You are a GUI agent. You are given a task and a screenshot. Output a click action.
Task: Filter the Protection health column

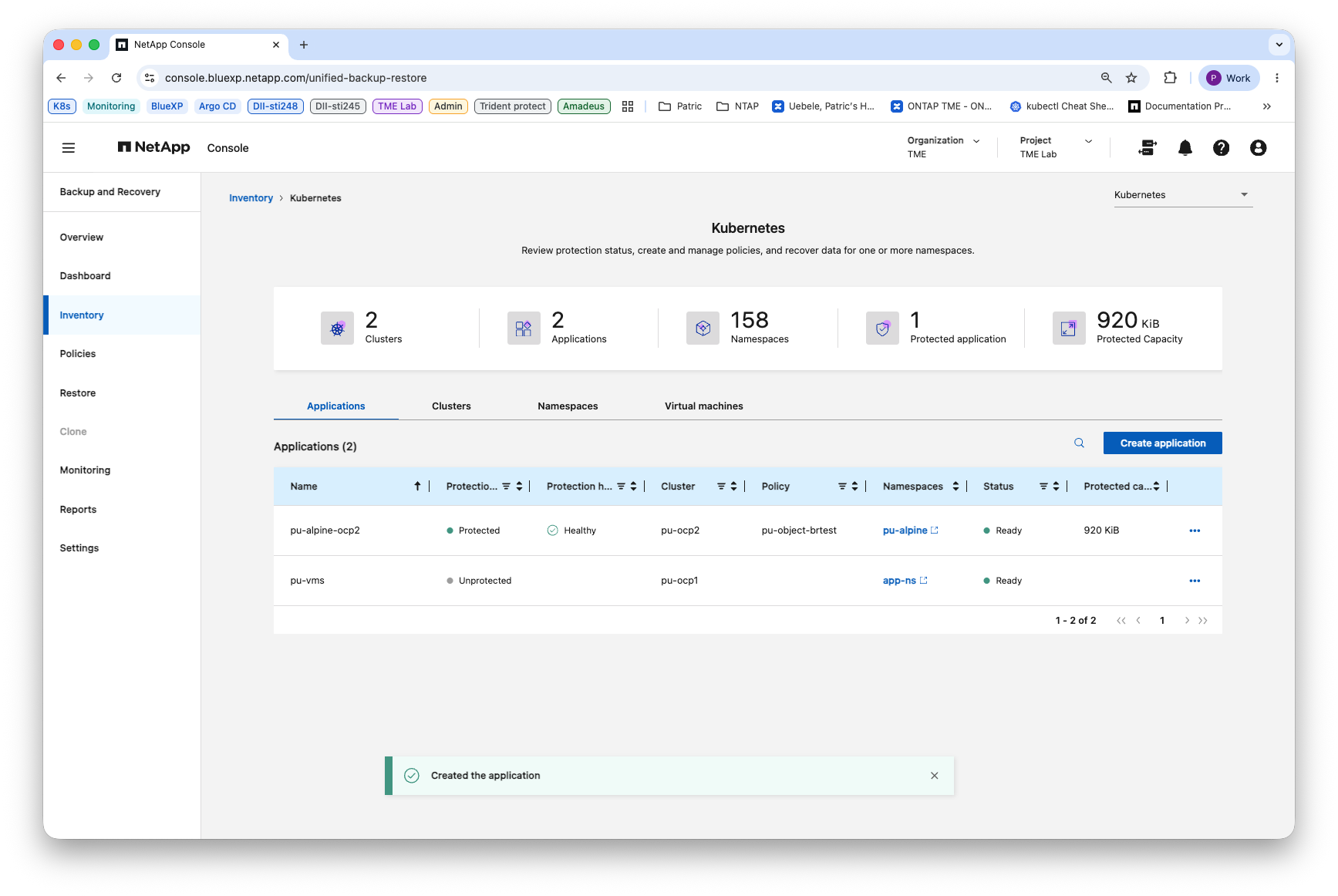[621, 487]
